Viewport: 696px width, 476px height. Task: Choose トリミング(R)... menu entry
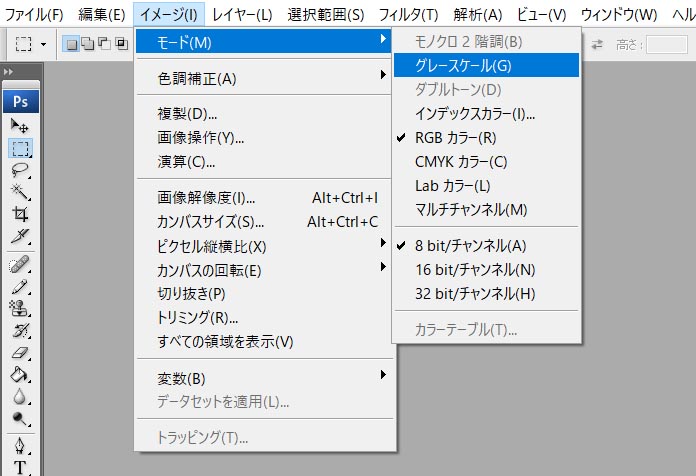[x=263, y=317]
